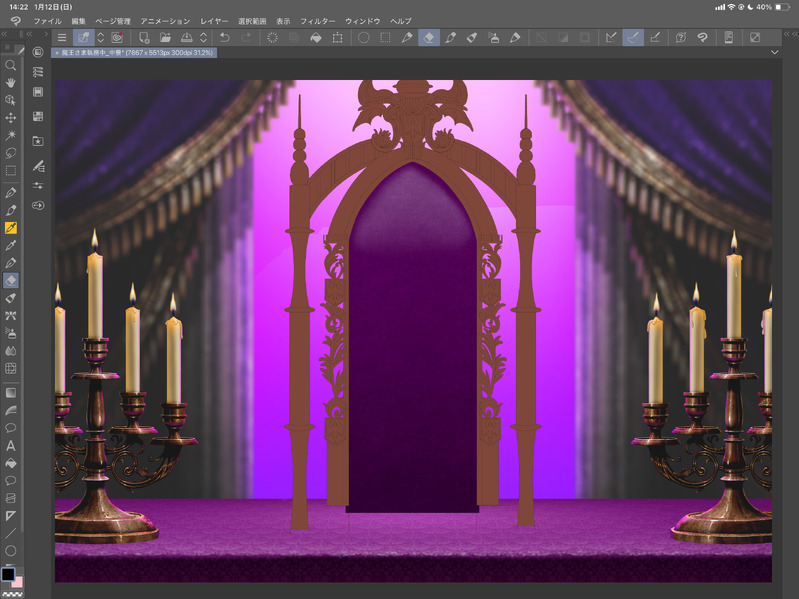This screenshot has height=599, width=799.
Task: Select the Hand move tool
Action: point(11,83)
